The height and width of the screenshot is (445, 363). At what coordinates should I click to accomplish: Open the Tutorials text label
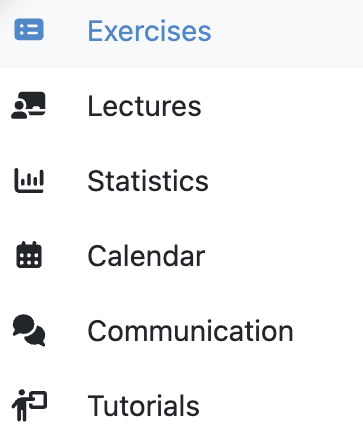pyautogui.click(x=144, y=406)
